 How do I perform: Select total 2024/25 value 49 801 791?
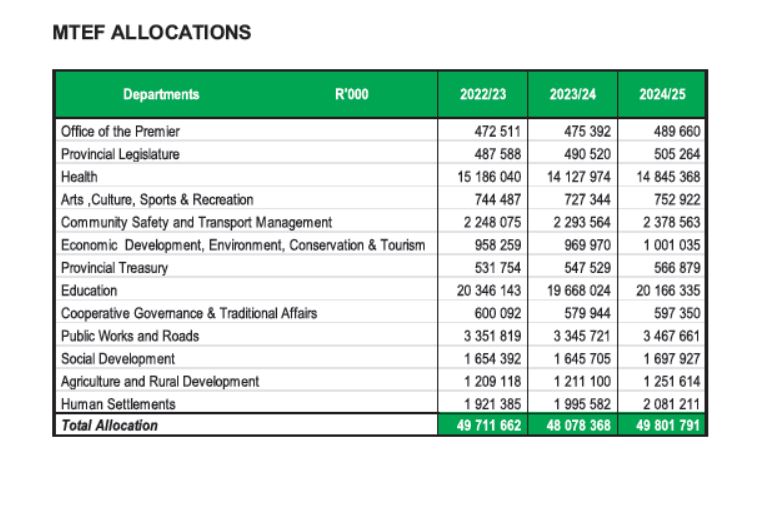pyautogui.click(x=668, y=425)
